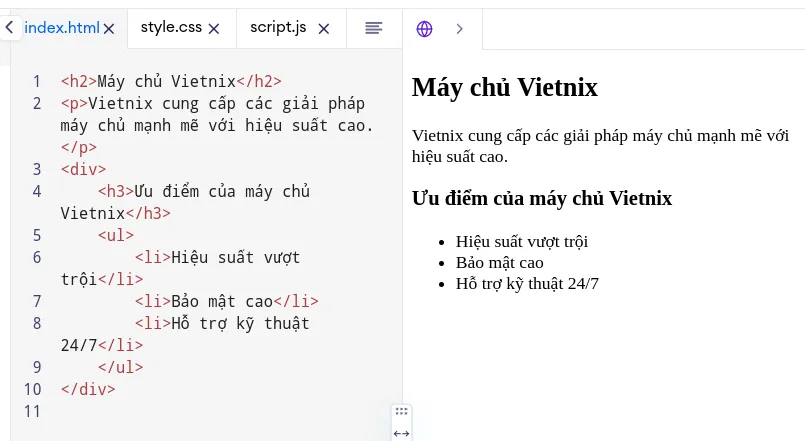Click 'Hỗ trợ kỹ thuật 24/7' in preview
The width and height of the screenshot is (805, 441).
coord(527,284)
